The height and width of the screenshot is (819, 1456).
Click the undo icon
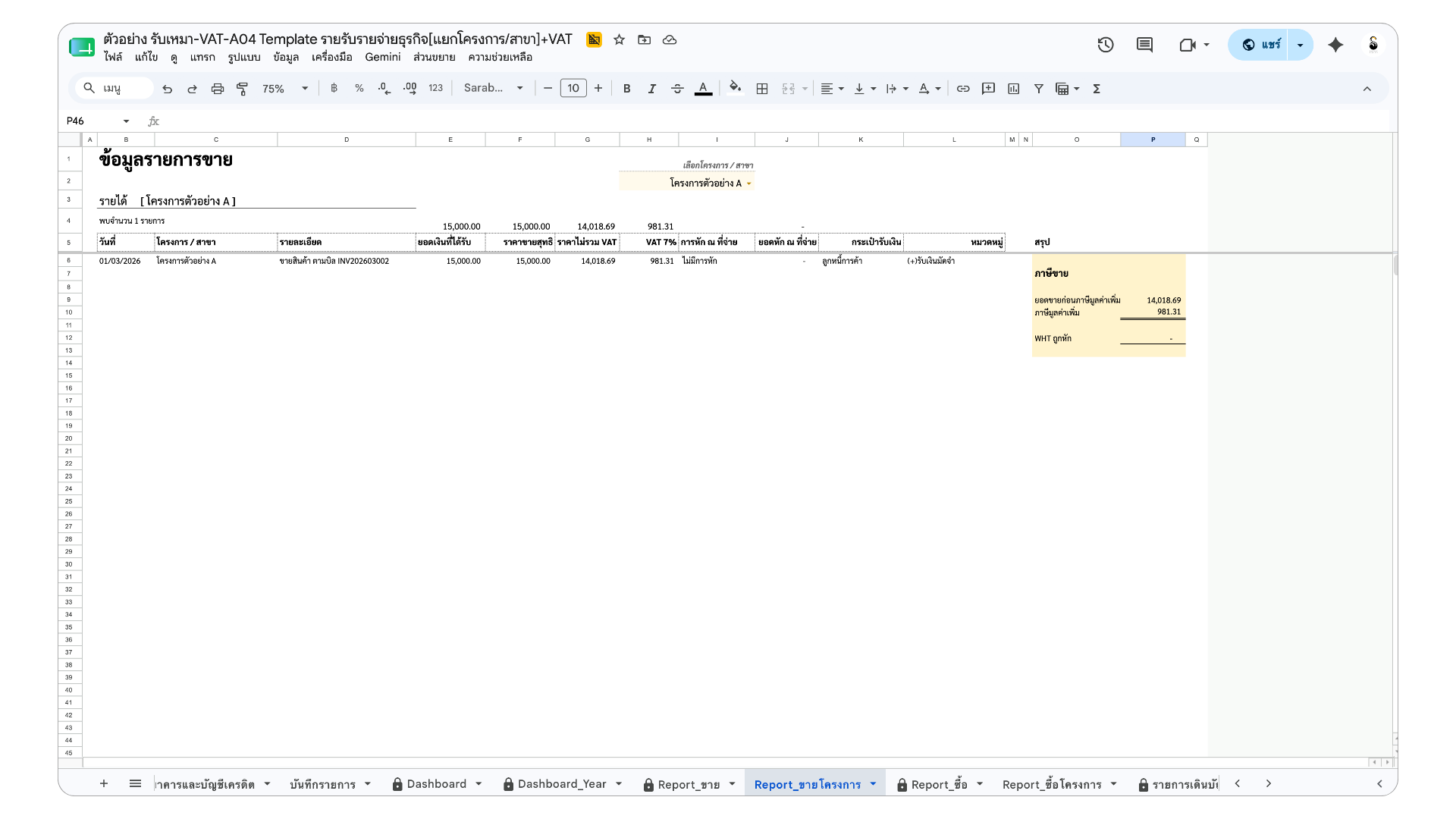(x=167, y=89)
